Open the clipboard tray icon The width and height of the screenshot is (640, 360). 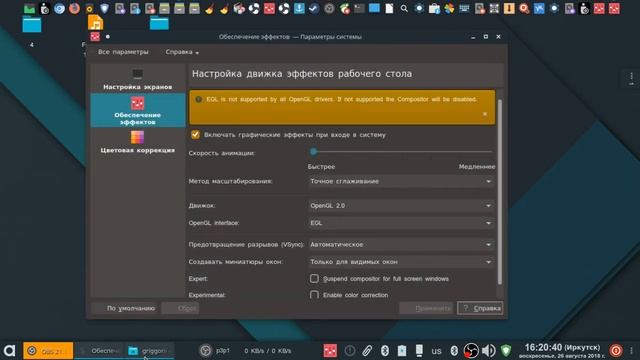click(402, 350)
